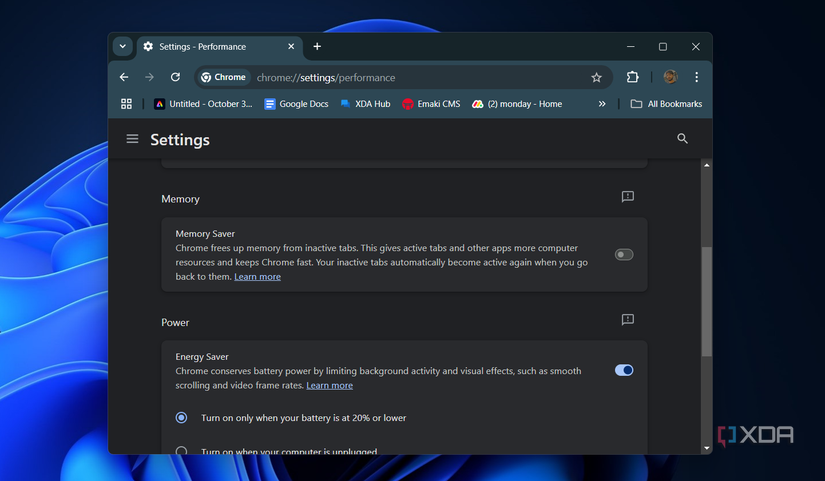Expand hidden bookmarks with double chevron
Image resolution: width=825 pixels, height=481 pixels.
click(x=602, y=104)
